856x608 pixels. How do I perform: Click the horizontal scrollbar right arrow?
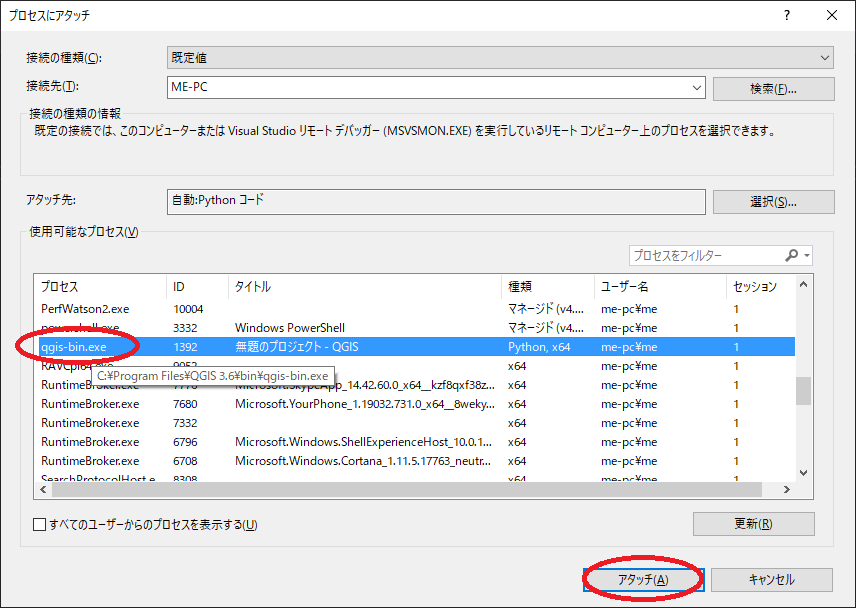(786, 489)
